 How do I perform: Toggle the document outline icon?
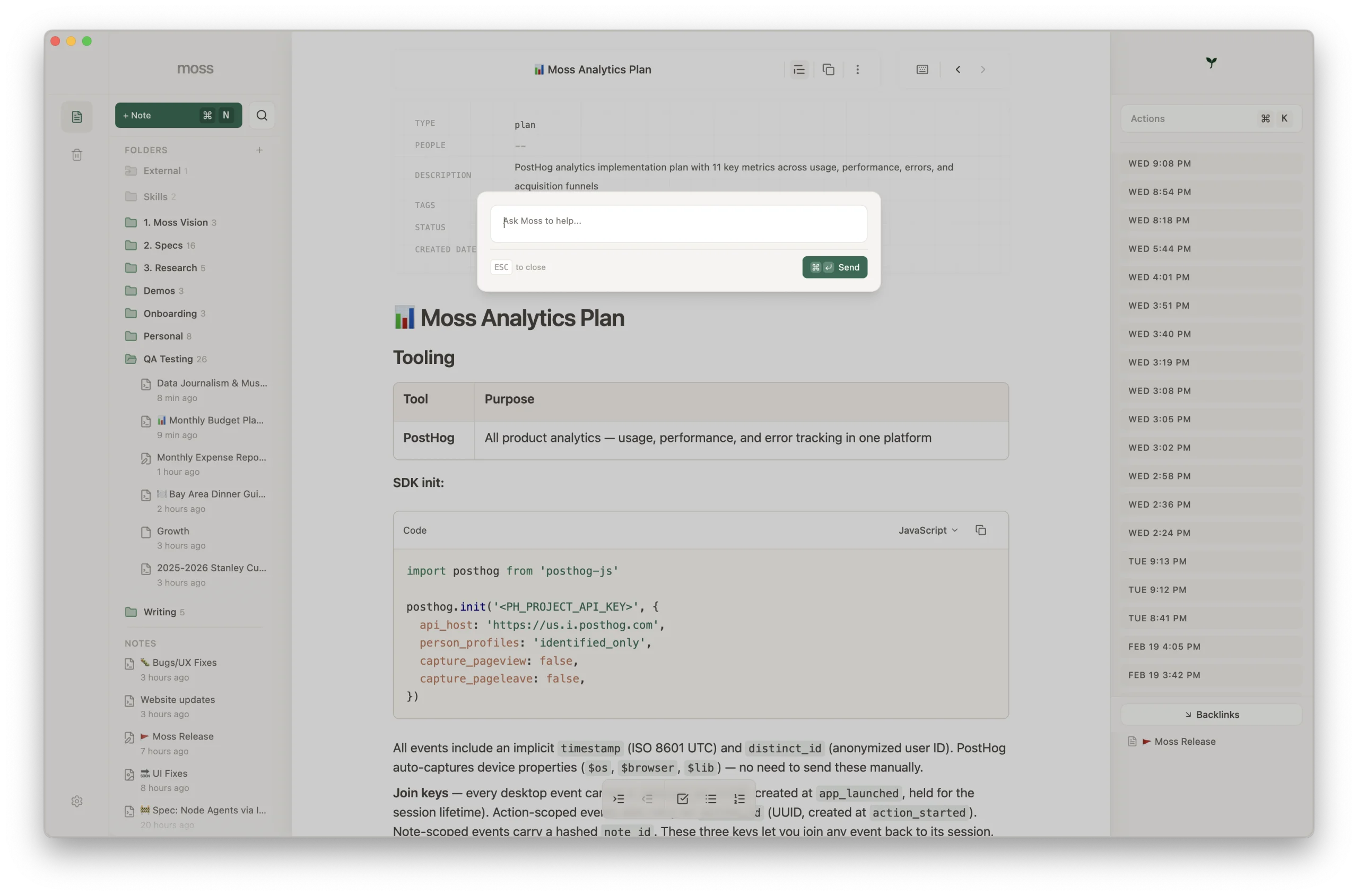799,69
